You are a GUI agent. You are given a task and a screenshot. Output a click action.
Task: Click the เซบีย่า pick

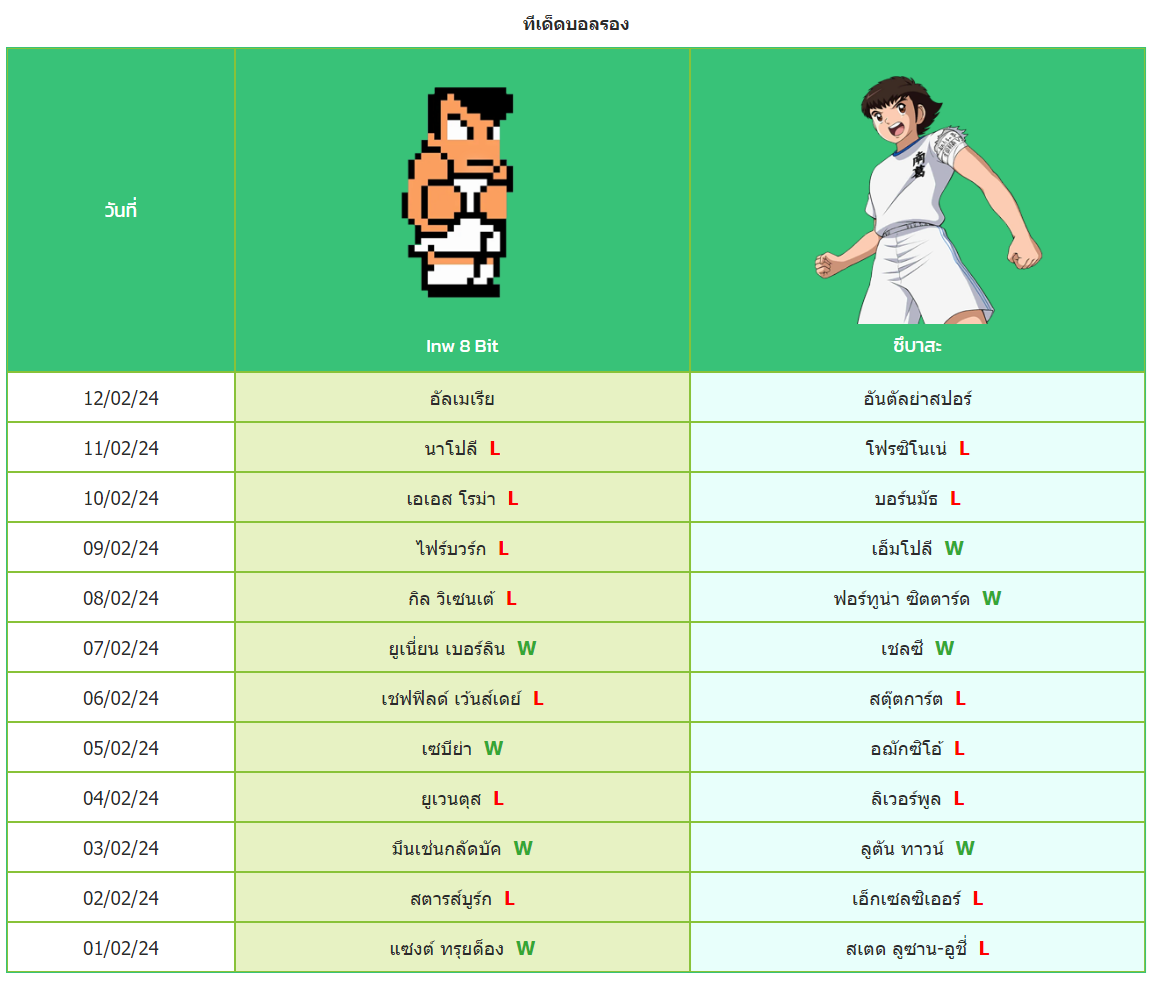pyautogui.click(x=446, y=748)
